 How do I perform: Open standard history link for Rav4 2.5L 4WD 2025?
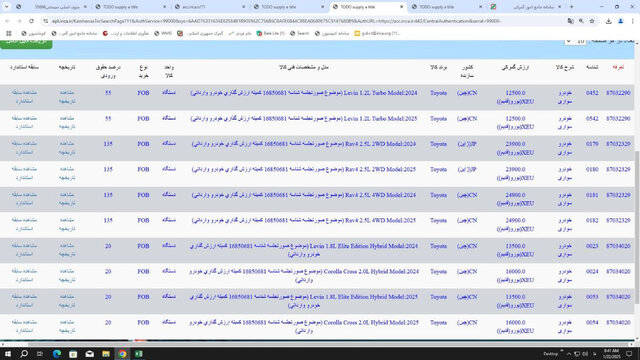(x=24, y=224)
